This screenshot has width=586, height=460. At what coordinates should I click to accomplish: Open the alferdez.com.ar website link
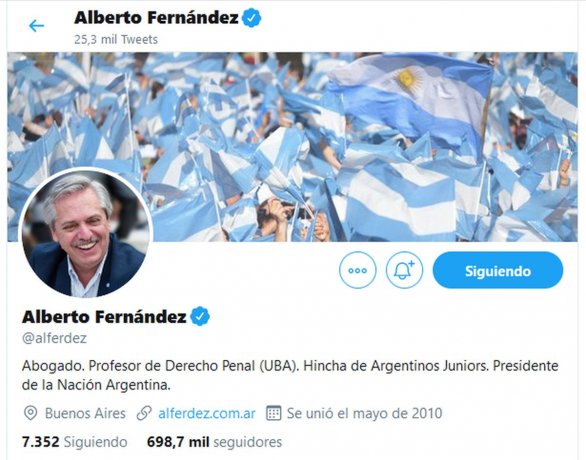coord(207,413)
